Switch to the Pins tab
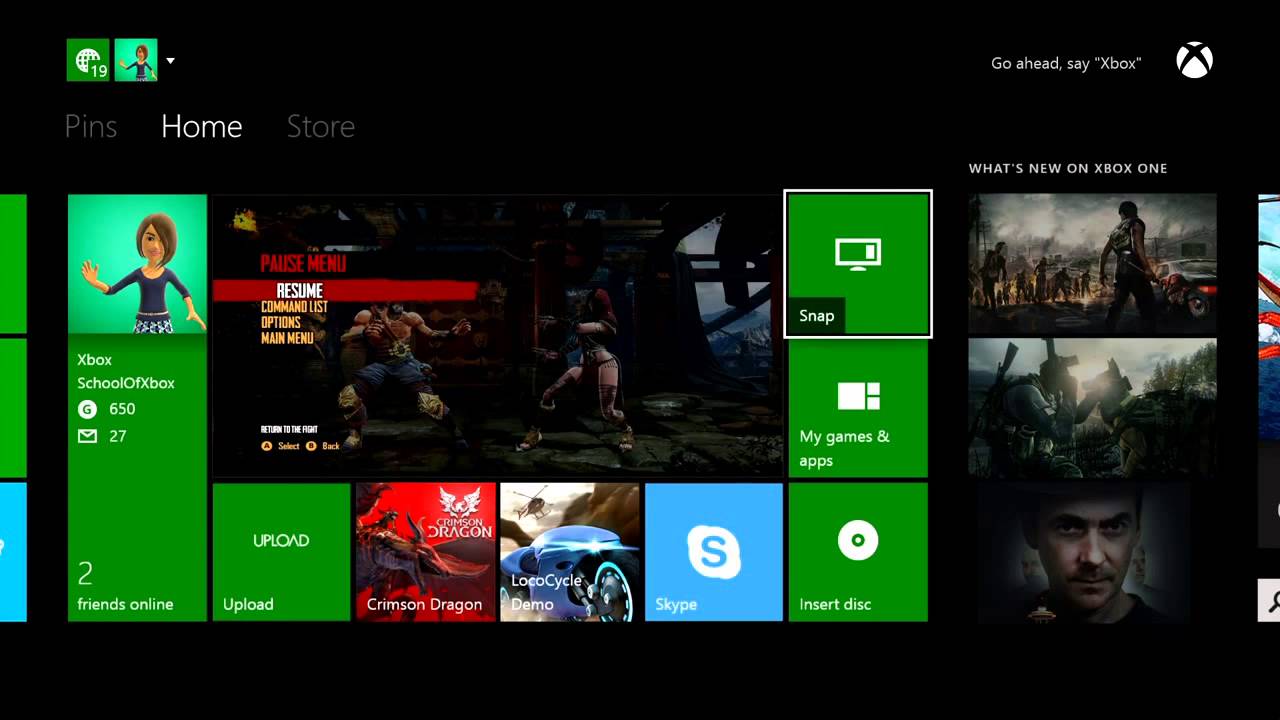1280x720 pixels. 91,126
